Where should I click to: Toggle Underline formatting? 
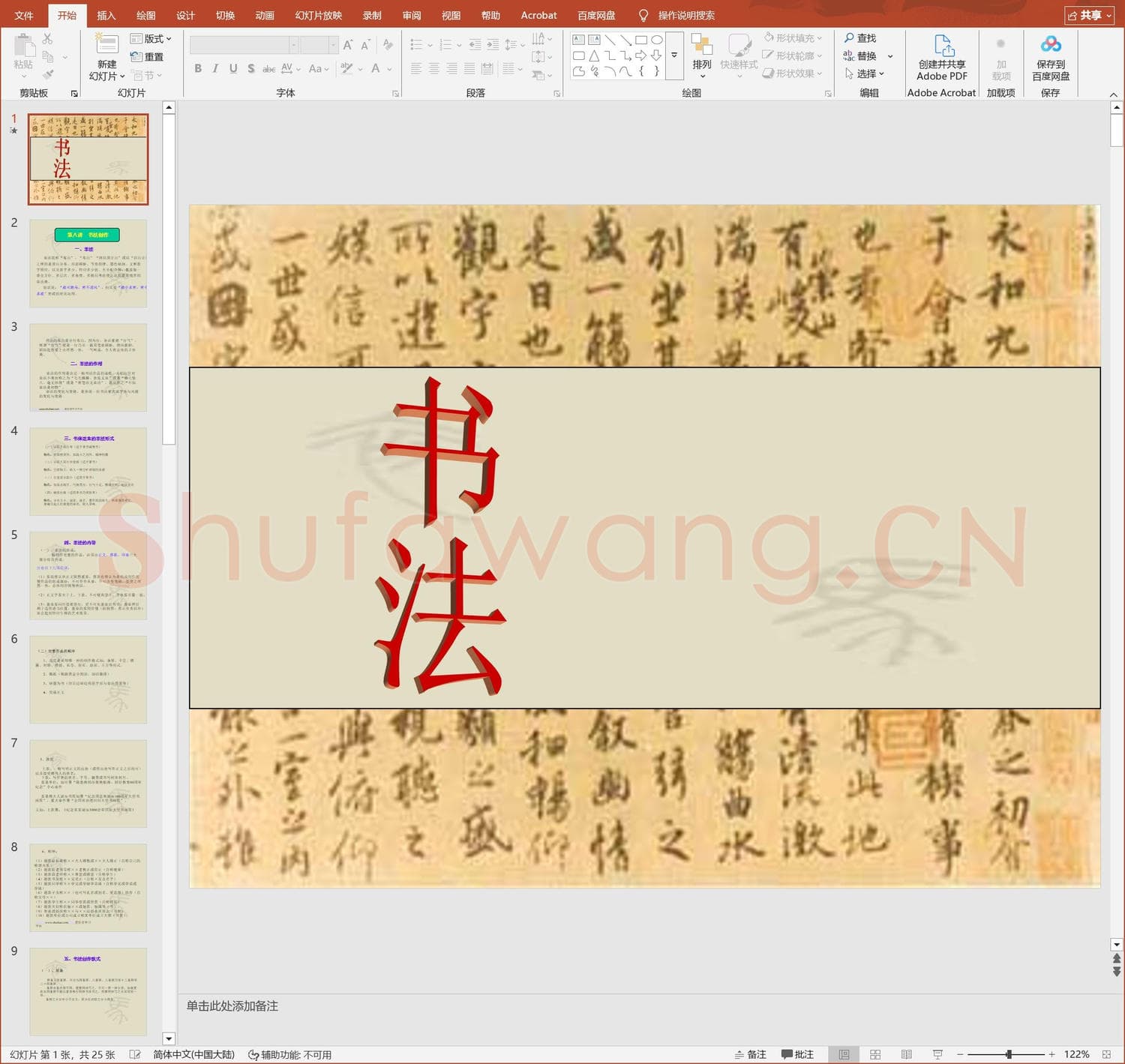233,69
